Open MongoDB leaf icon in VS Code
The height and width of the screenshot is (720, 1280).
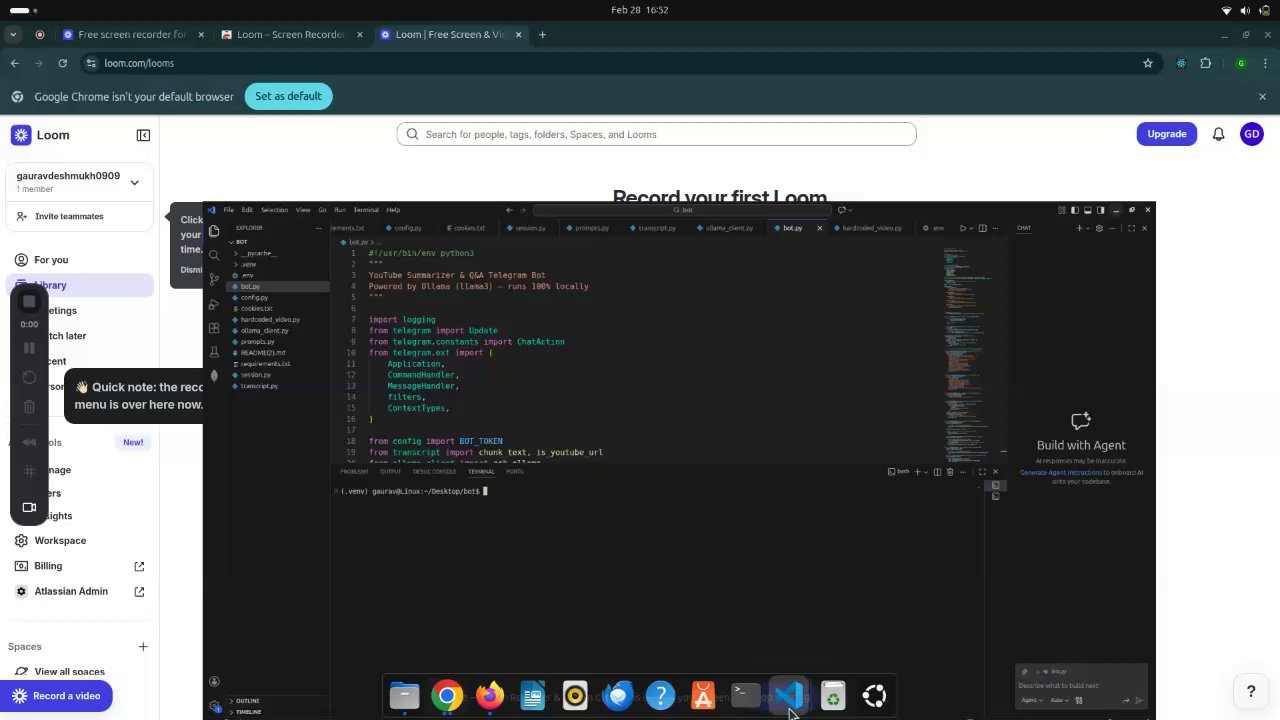click(214, 376)
